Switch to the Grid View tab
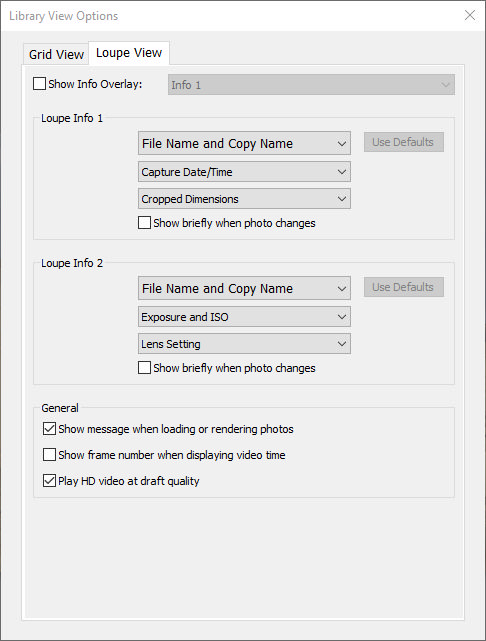 (x=56, y=54)
